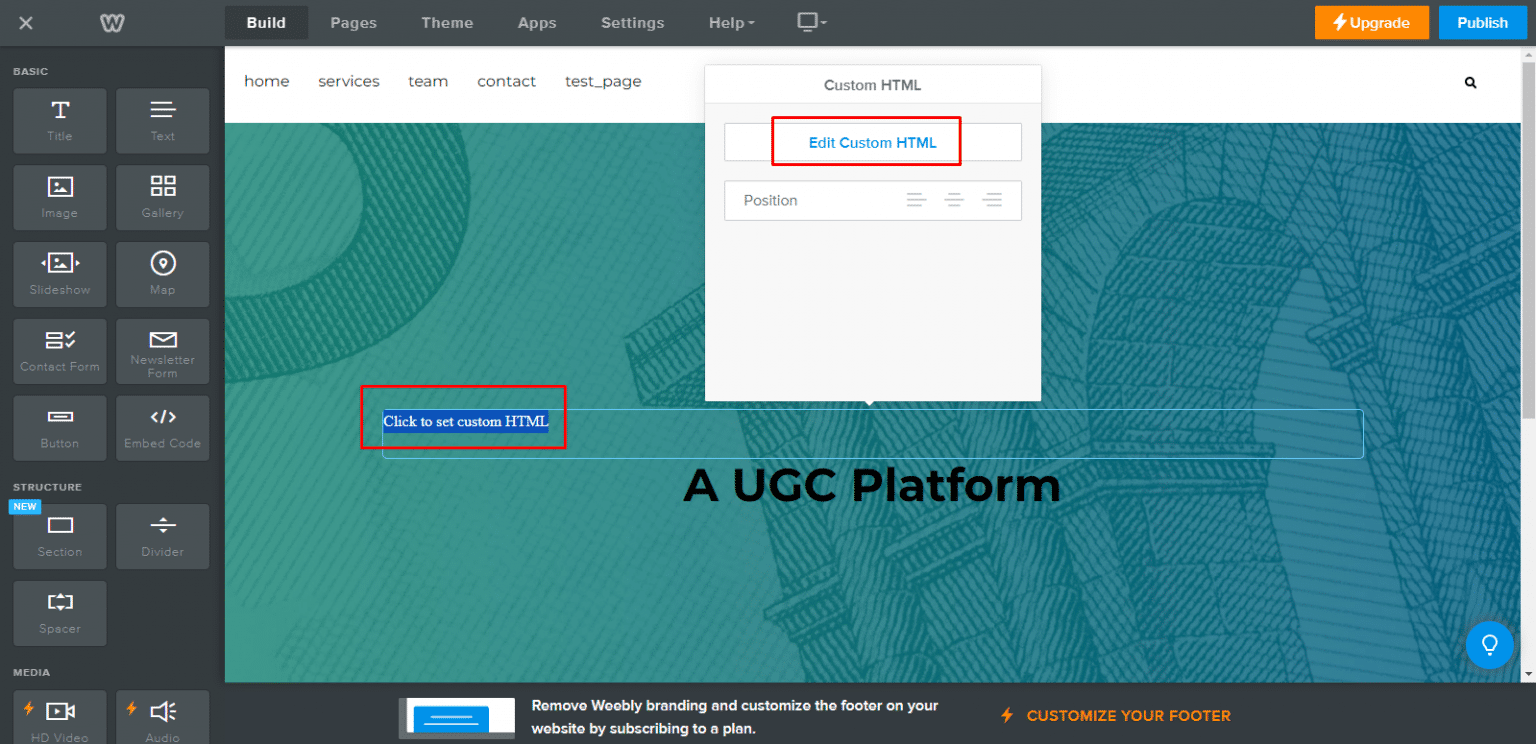The height and width of the screenshot is (744, 1536).
Task: Set left alignment in the Position options
Action: tap(916, 200)
